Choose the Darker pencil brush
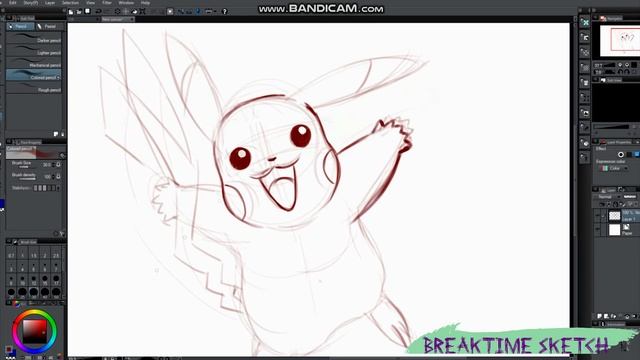The height and width of the screenshot is (360, 640). 33,39
